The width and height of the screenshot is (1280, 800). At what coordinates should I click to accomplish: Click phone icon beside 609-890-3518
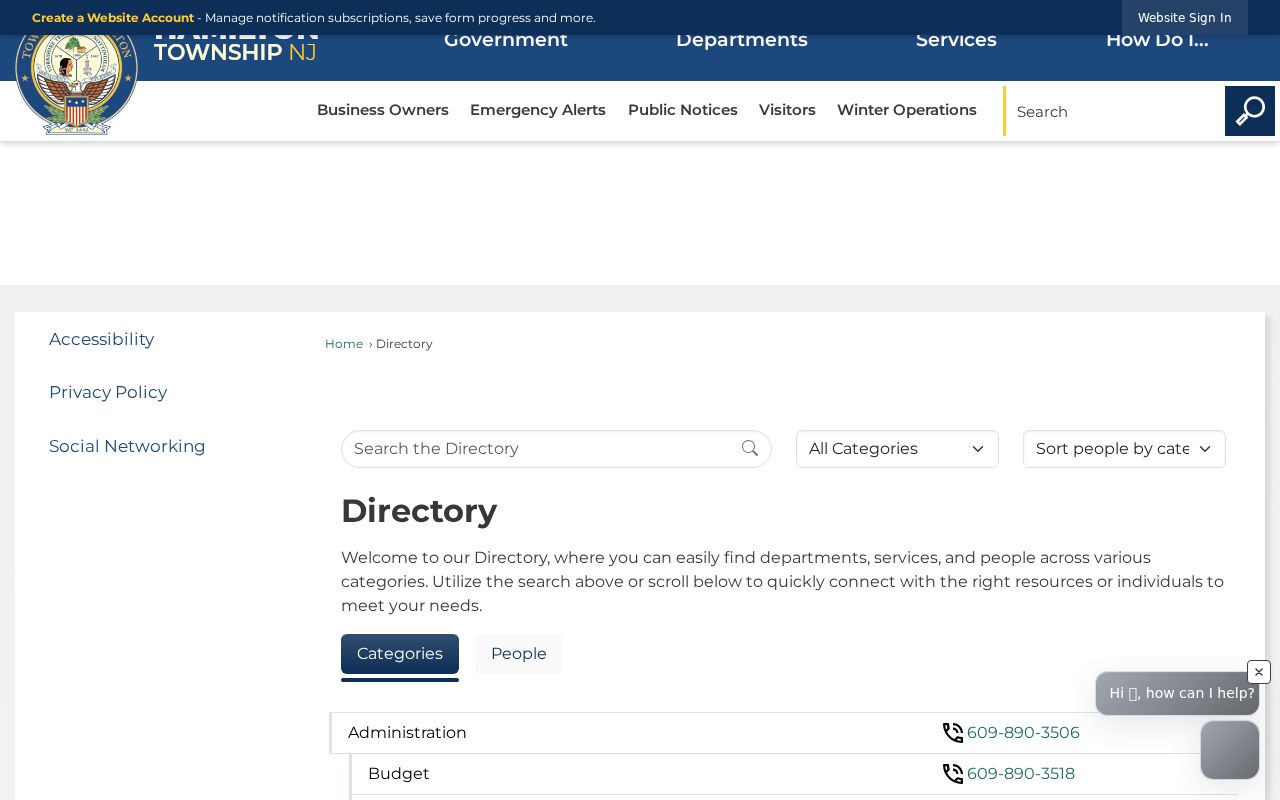coord(953,774)
